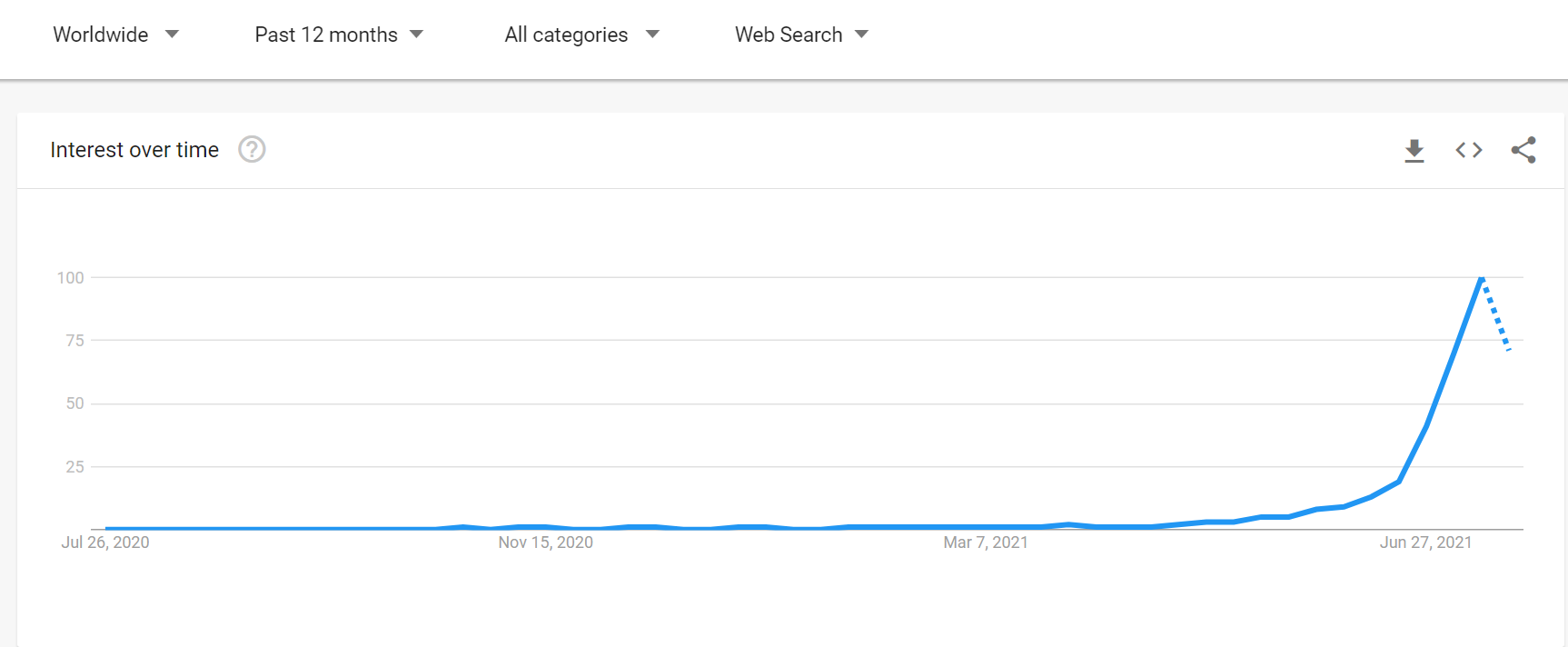1568x647 pixels.
Task: Click the Interest over time heading
Action: [x=134, y=150]
